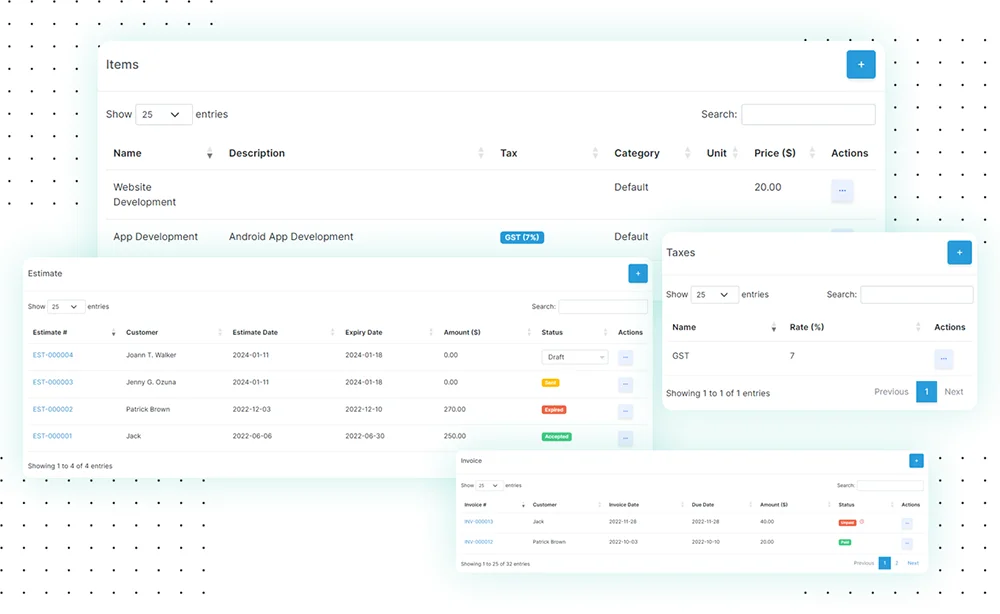Select page 2 in Invoice pagination
The height and width of the screenshot is (614, 1000).
coord(897,564)
